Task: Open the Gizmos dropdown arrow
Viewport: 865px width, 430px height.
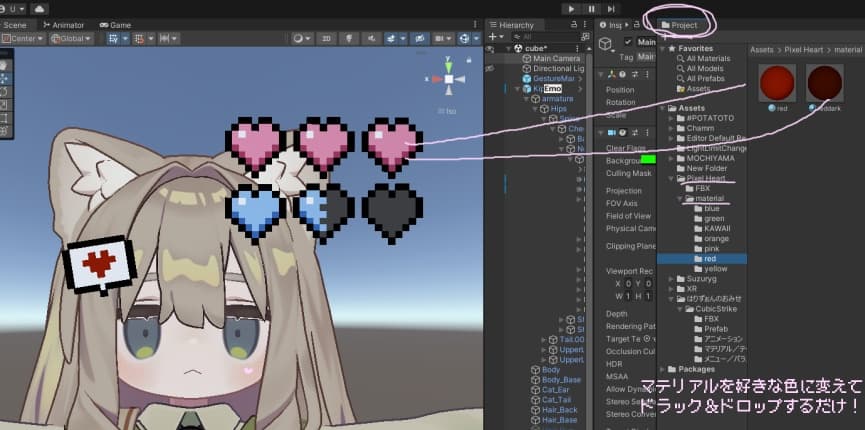Action: [476, 39]
